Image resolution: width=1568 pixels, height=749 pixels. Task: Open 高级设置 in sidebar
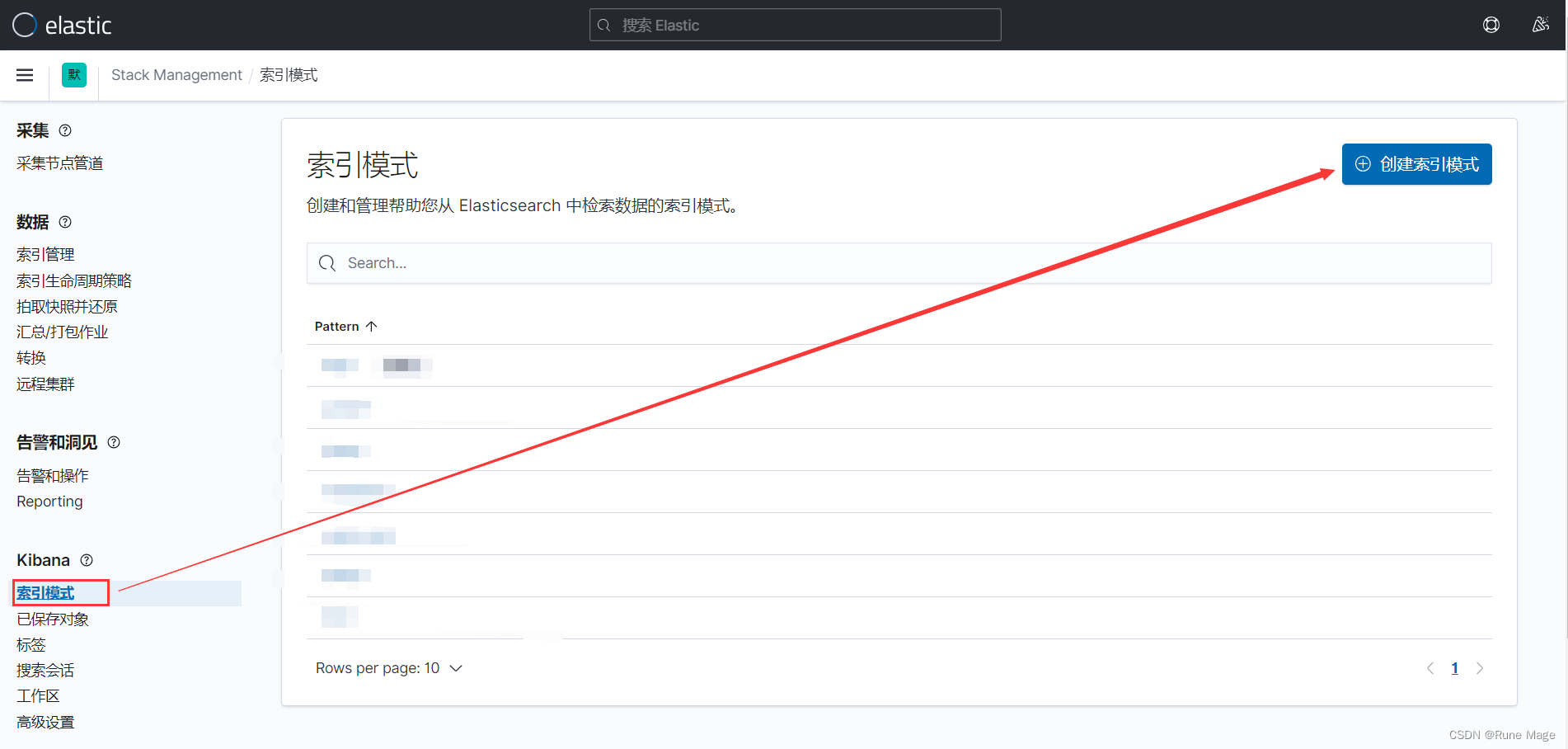[45, 722]
